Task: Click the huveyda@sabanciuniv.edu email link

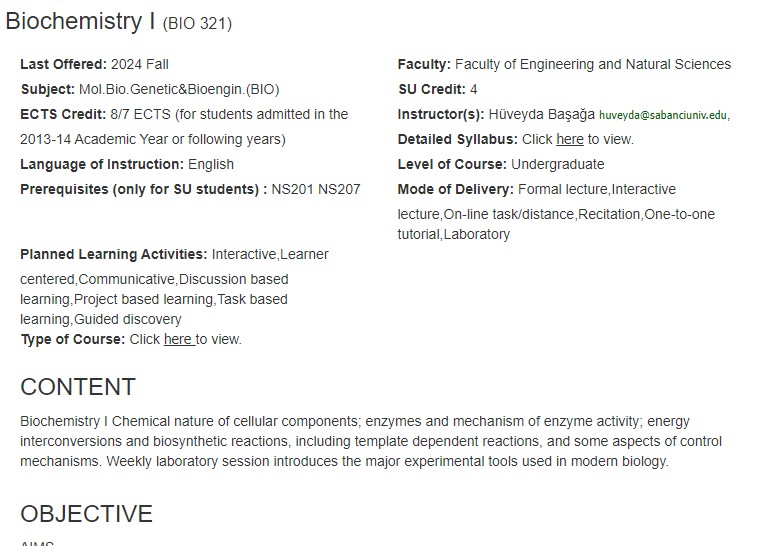Action: pyautogui.click(x=663, y=115)
